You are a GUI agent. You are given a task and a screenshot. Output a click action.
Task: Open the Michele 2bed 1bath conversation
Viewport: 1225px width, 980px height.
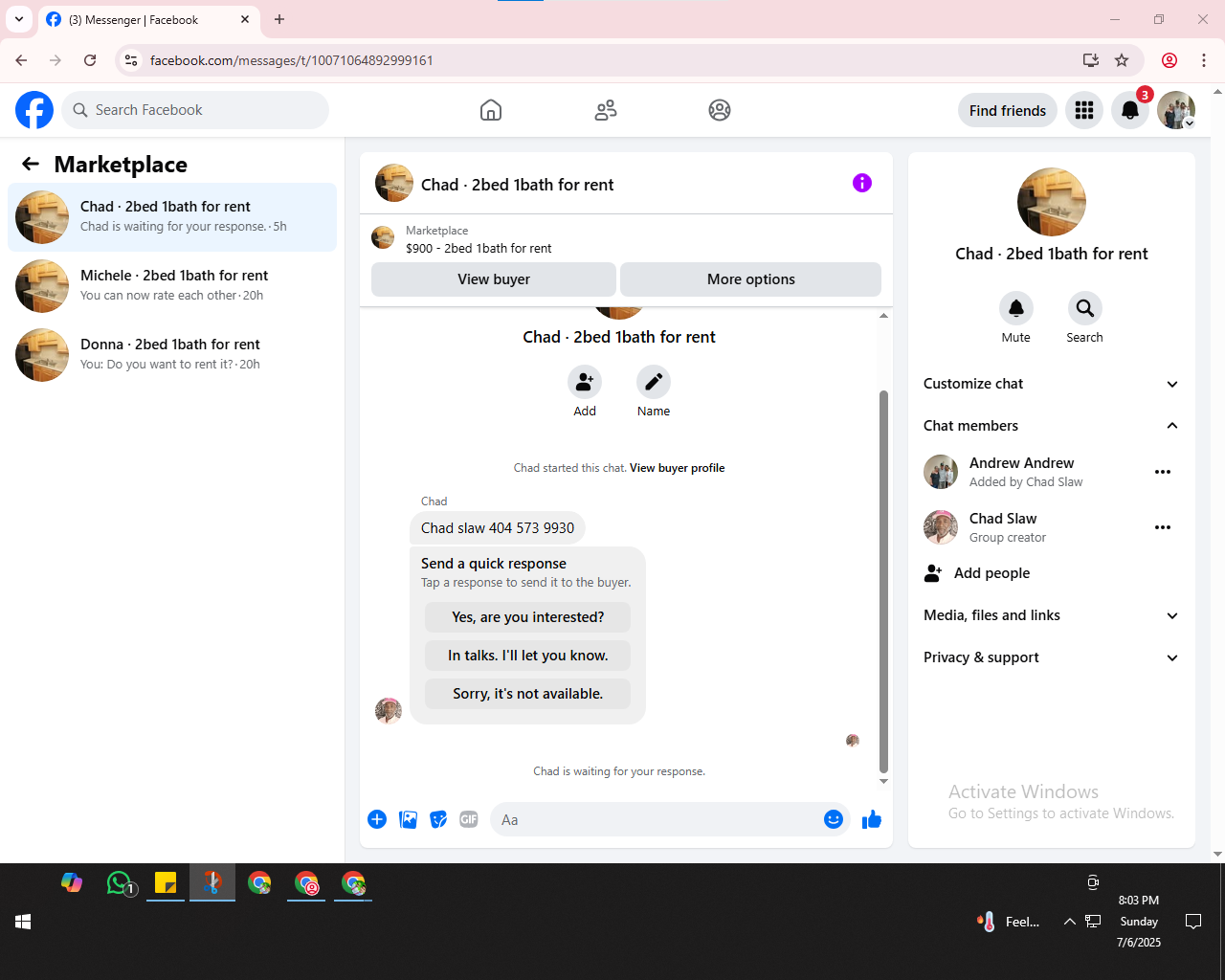point(172,286)
